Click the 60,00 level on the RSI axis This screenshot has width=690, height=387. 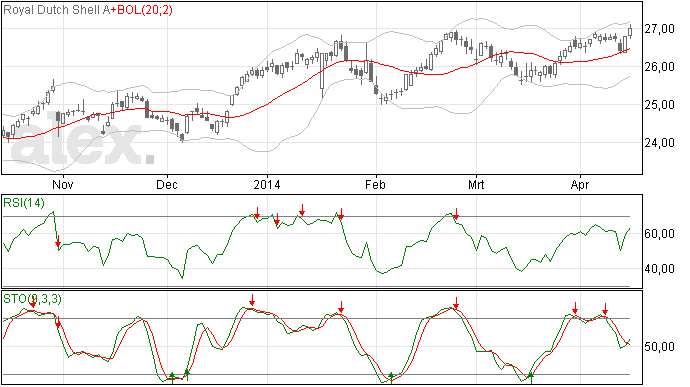click(x=659, y=234)
